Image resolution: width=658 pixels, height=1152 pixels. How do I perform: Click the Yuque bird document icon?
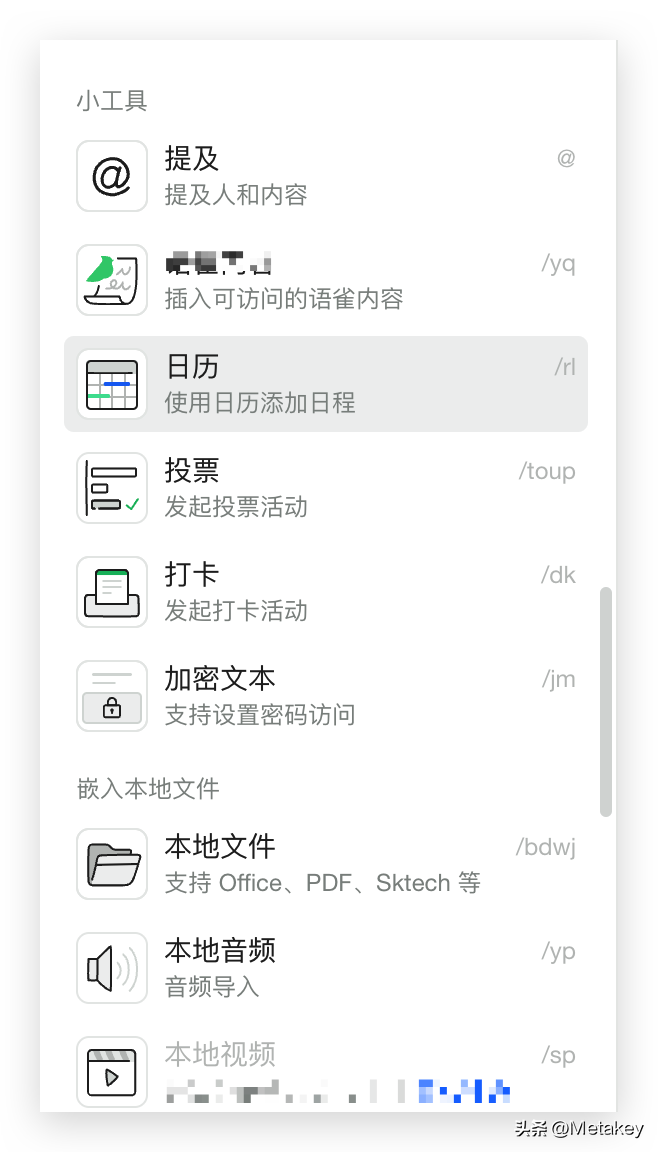112,280
